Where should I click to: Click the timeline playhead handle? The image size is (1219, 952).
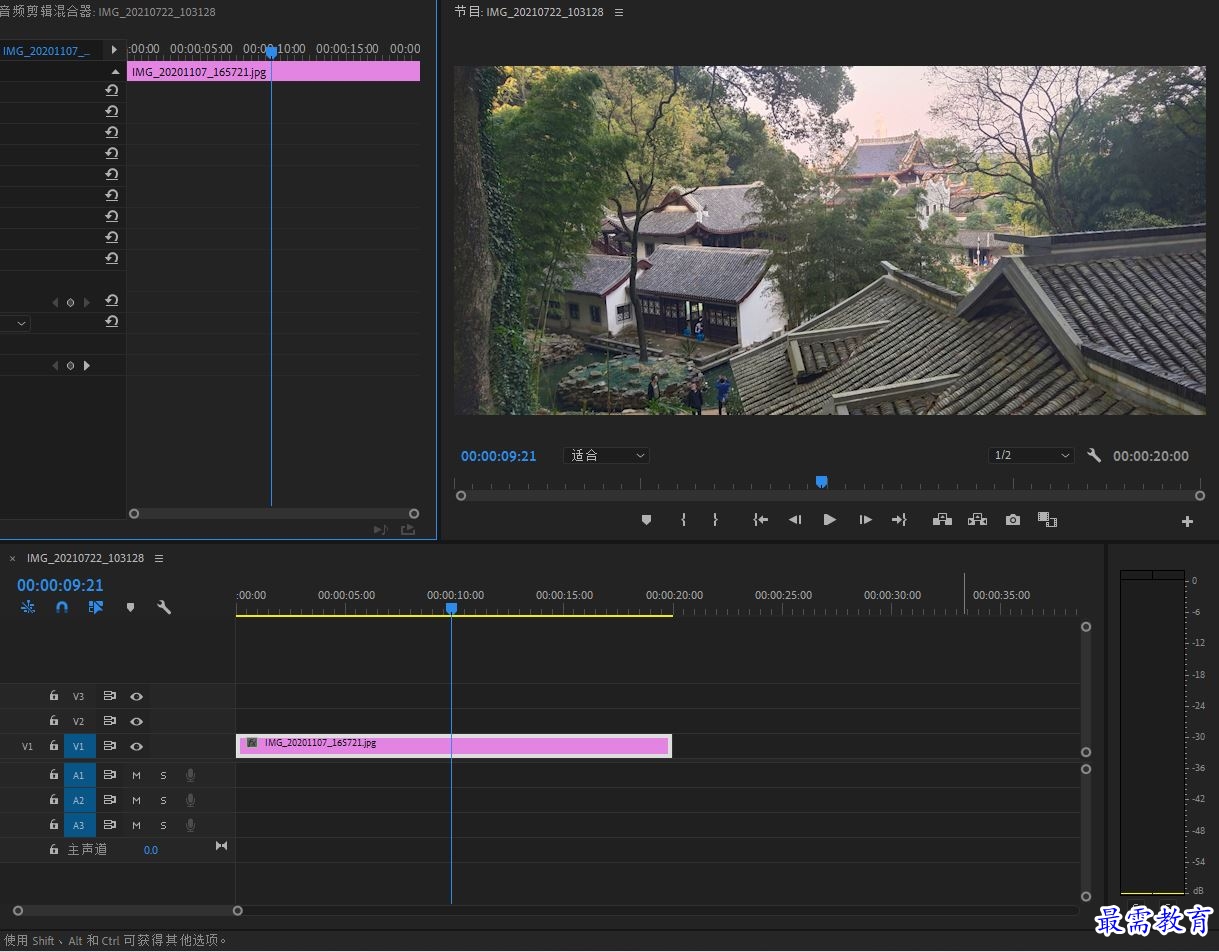pyautogui.click(x=451, y=608)
